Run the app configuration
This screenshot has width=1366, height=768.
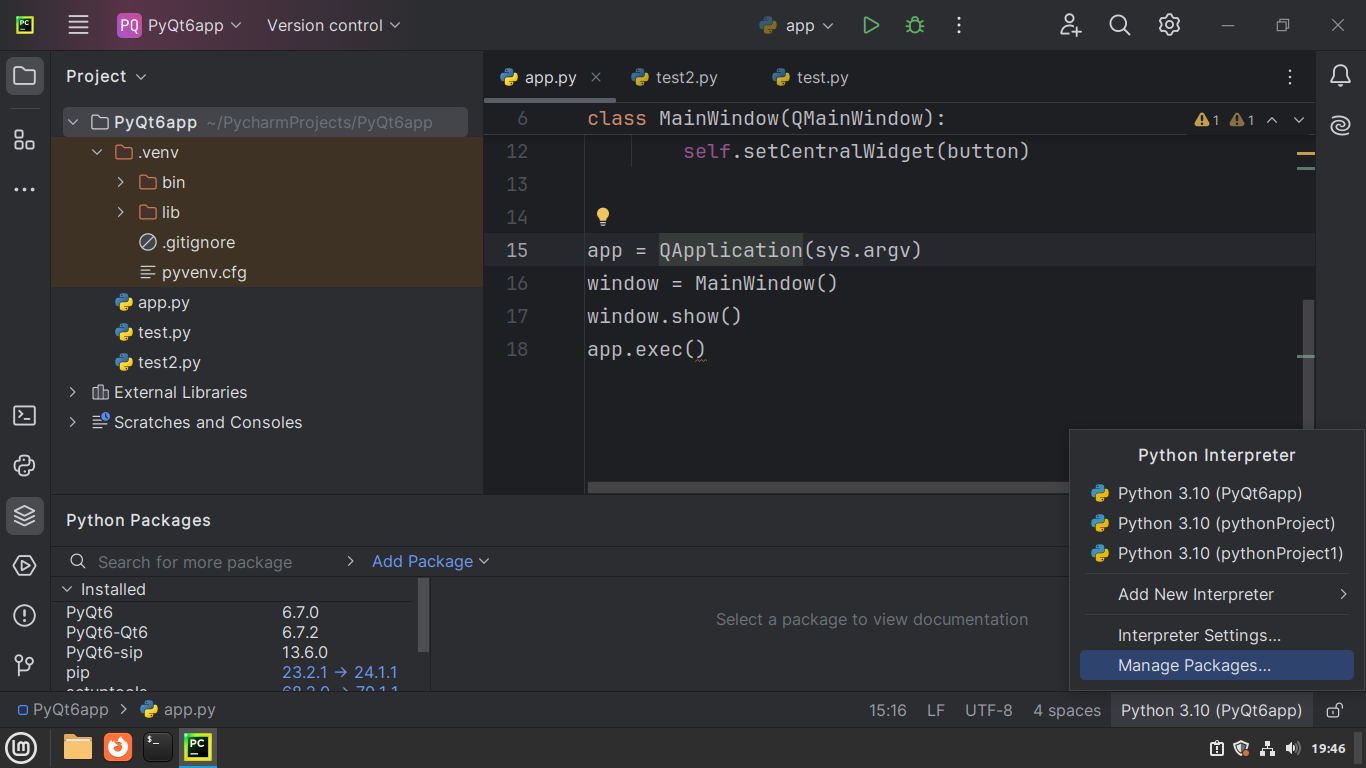click(871, 25)
